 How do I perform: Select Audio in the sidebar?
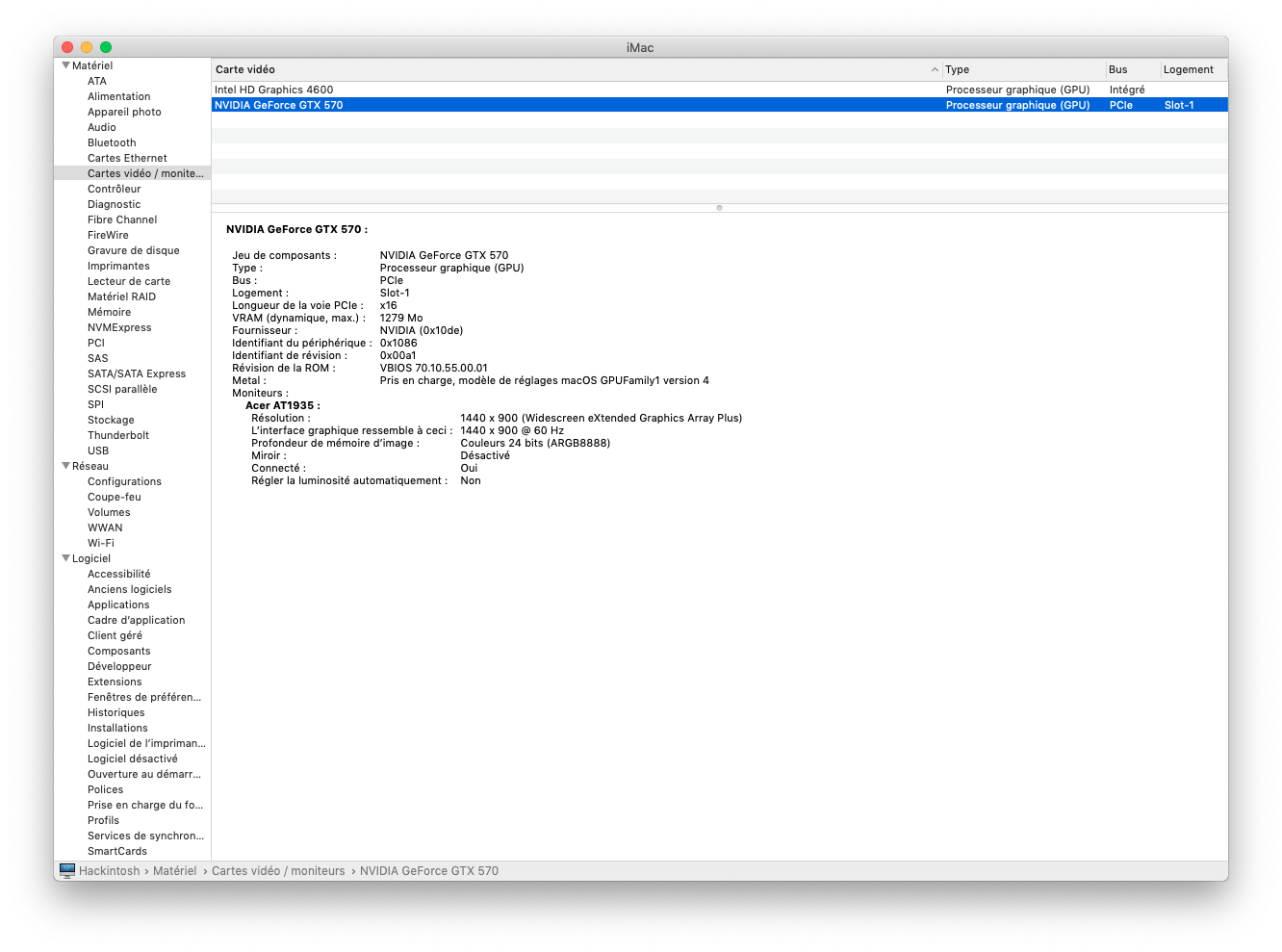click(x=102, y=127)
